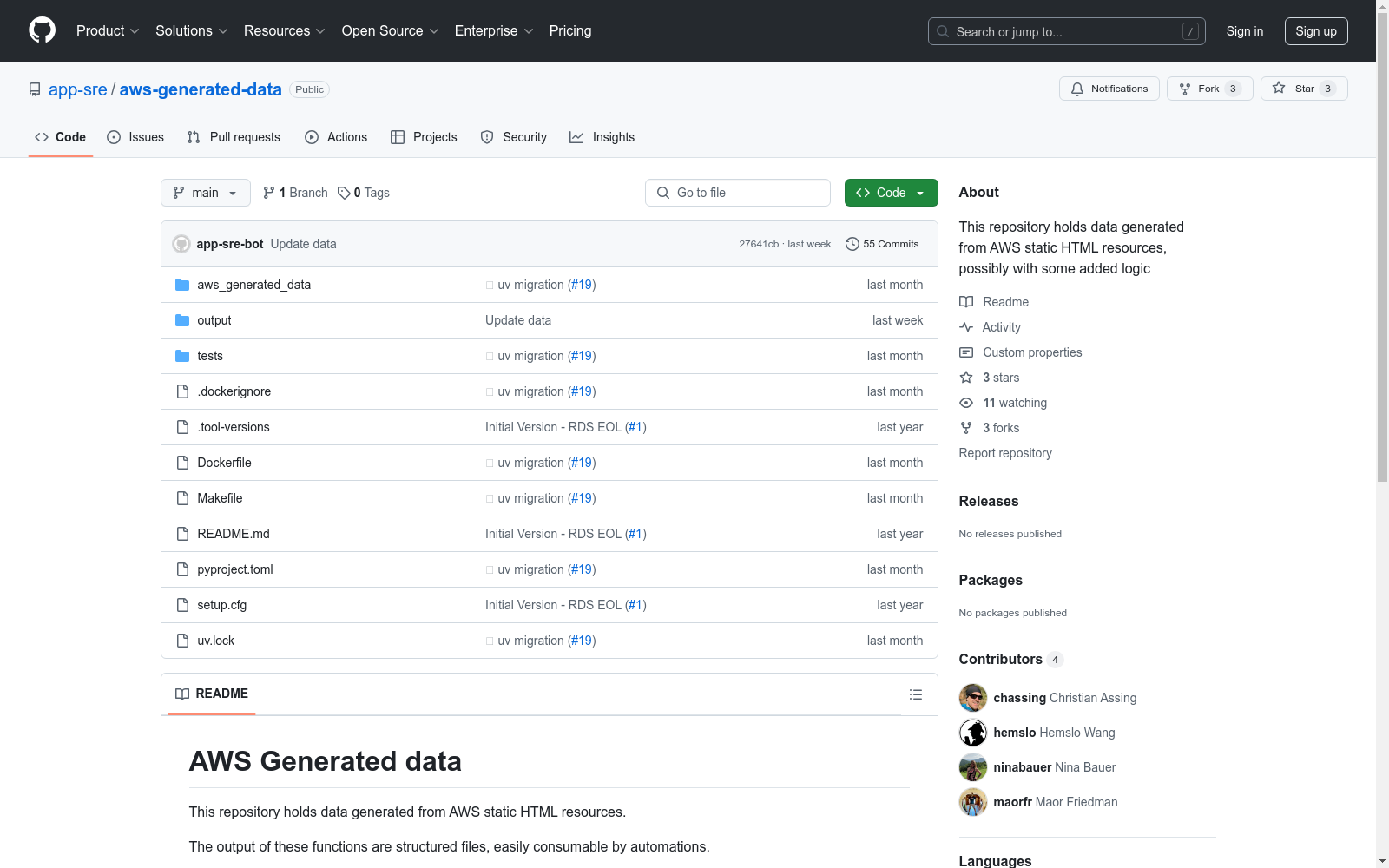Screen dimensions: 1389x868
Task: Switch to the Projects tab
Action: [424, 137]
